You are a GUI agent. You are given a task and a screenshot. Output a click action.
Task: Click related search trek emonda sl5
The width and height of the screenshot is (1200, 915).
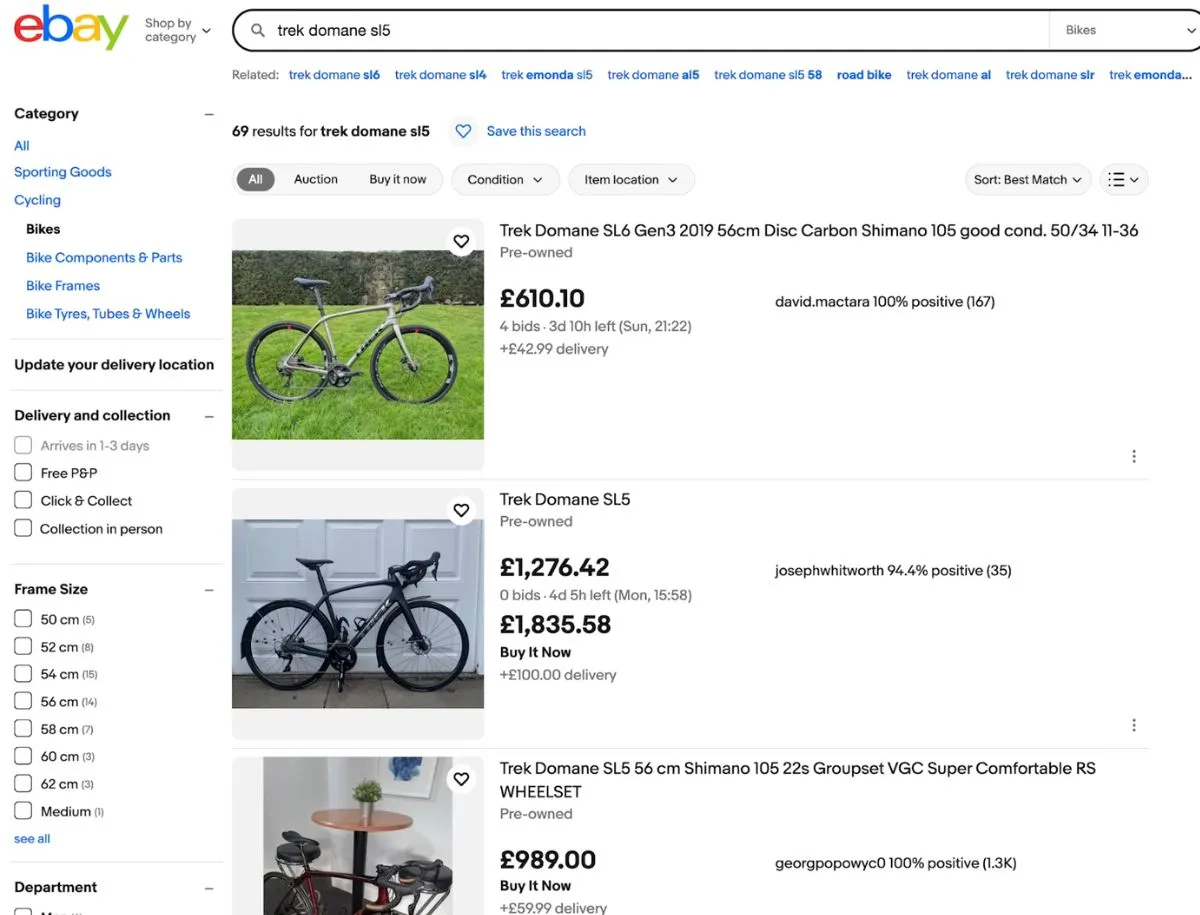point(547,75)
